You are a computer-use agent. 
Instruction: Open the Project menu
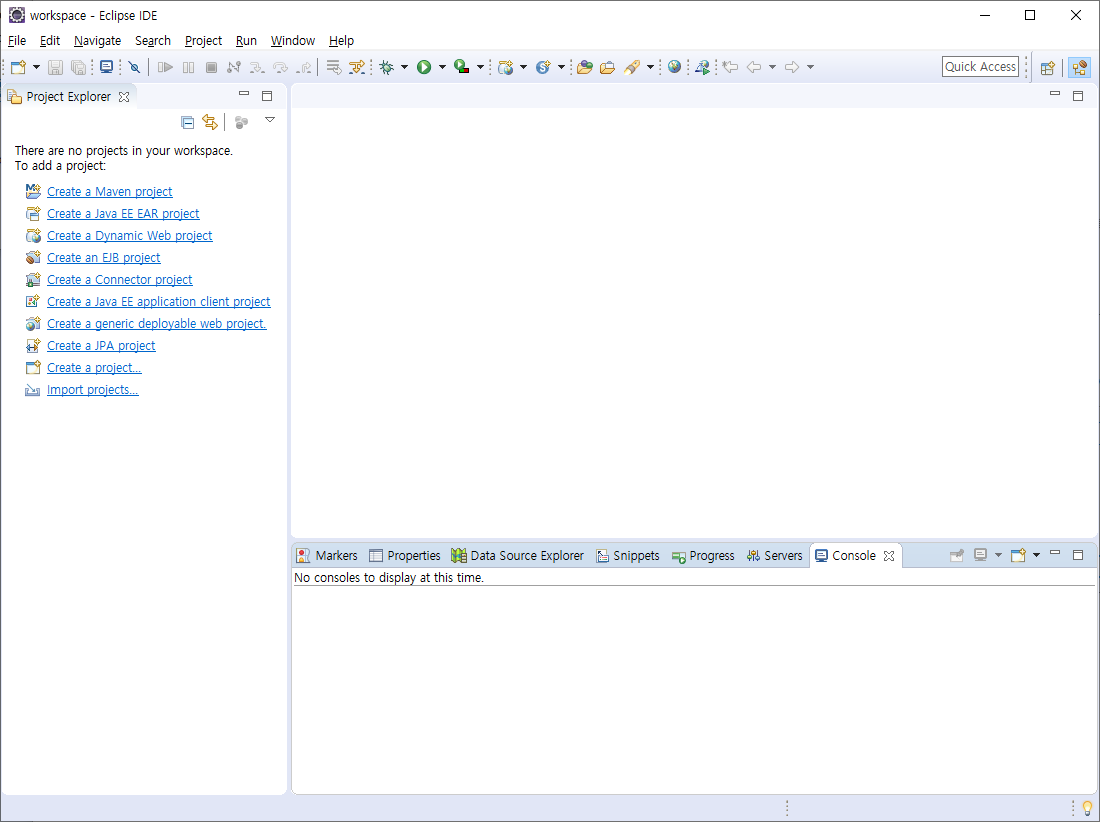(x=203, y=41)
